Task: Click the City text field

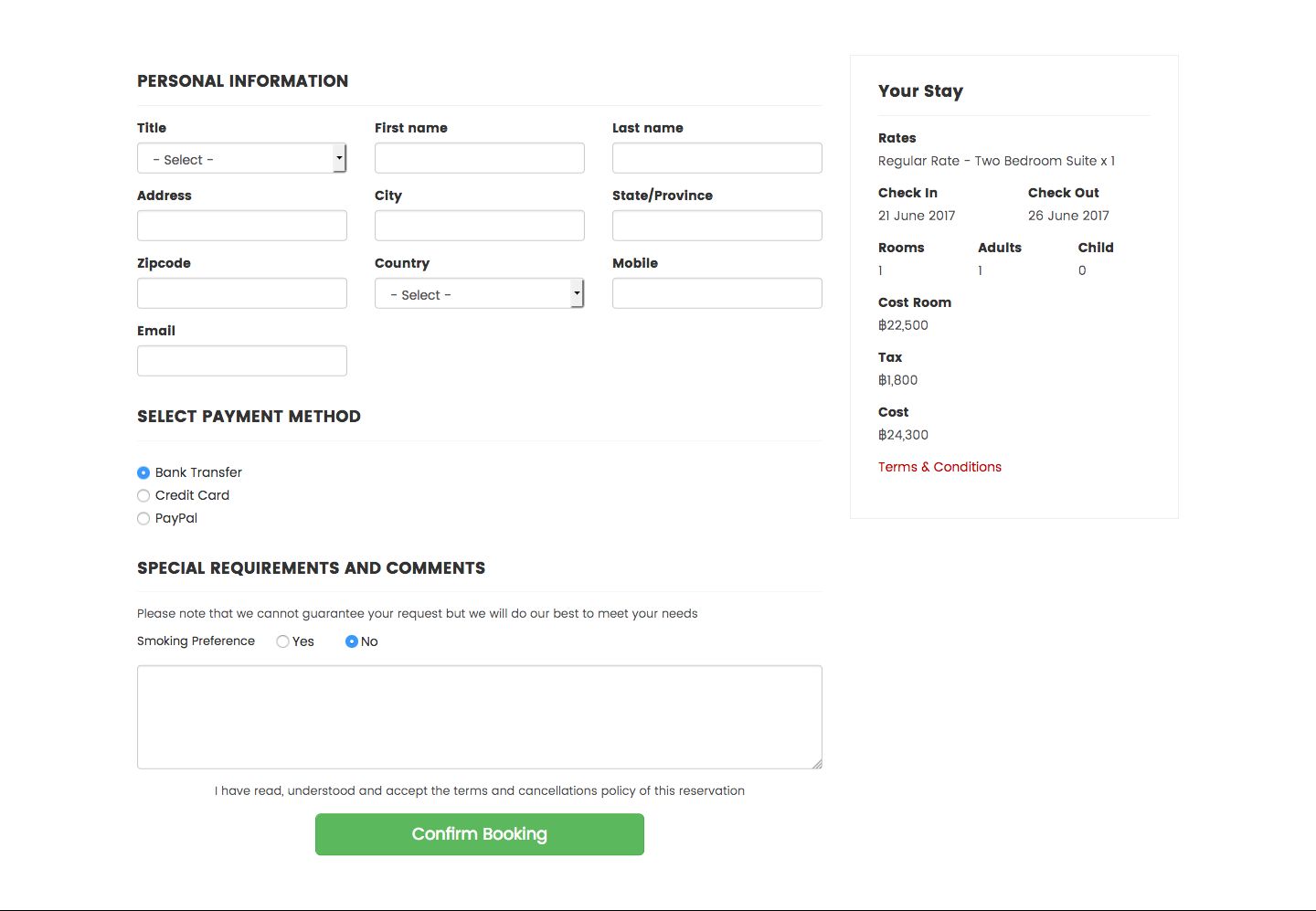Action: 479,226
